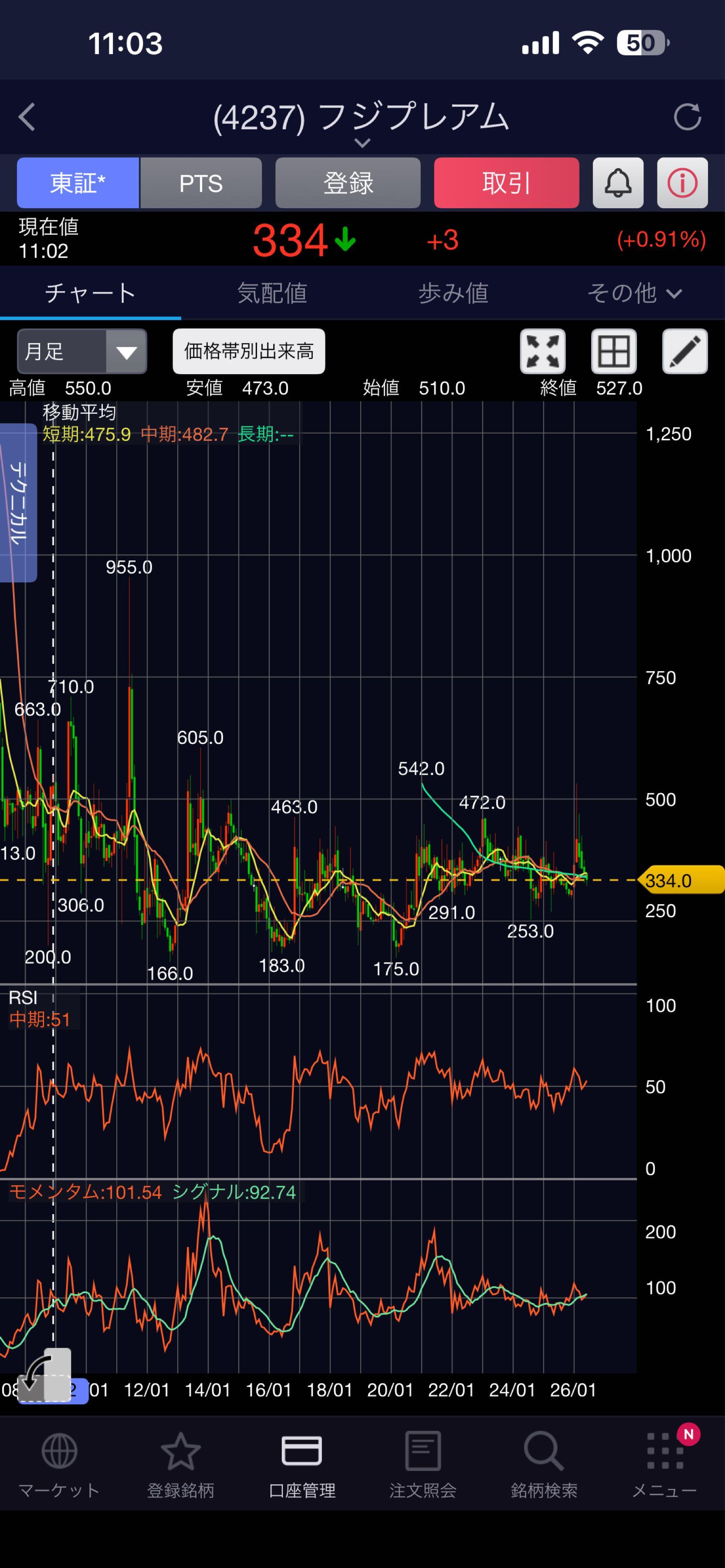This screenshot has height=1568, width=725.
Task: Open the chart drawing pencil tool
Action: (x=685, y=351)
